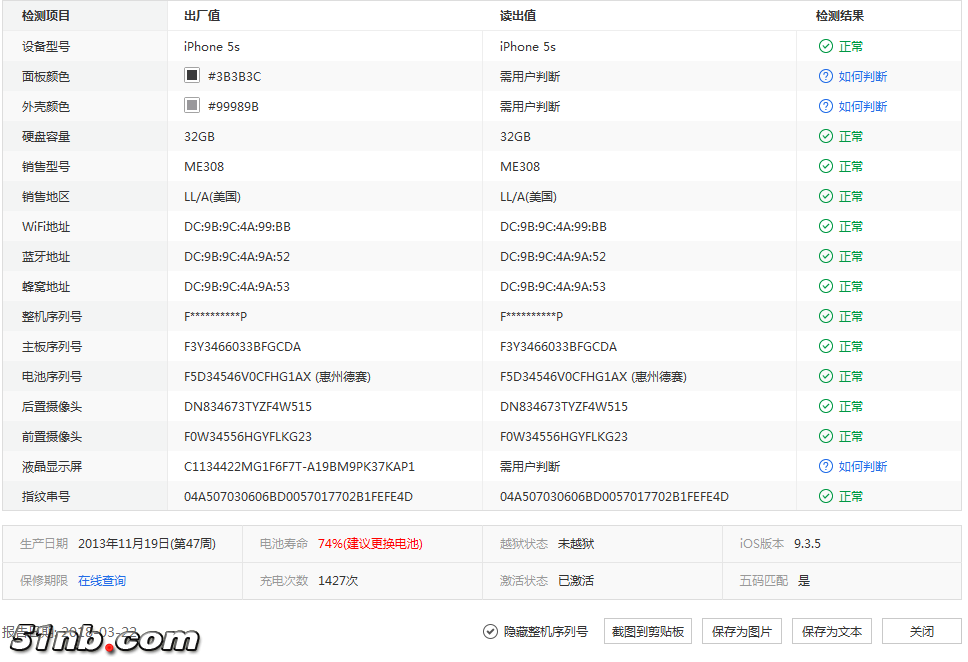Click the 保存为图片 button
Image resolution: width=968 pixels, height=662 pixels.
742,632
